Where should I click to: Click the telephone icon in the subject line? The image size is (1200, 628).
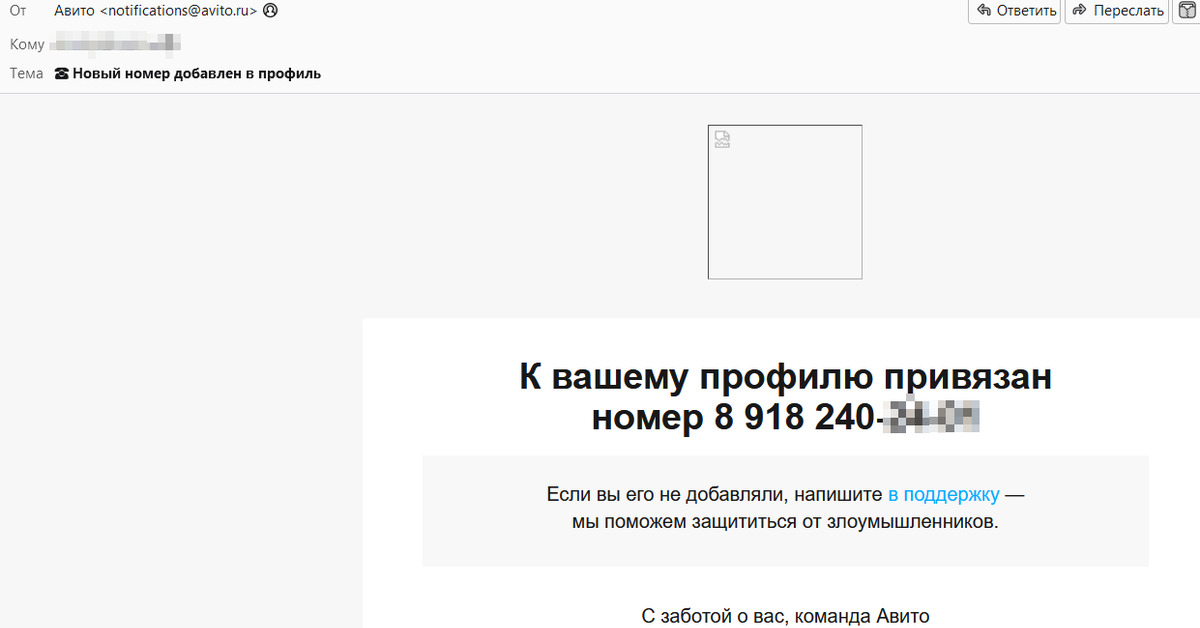[x=62, y=73]
